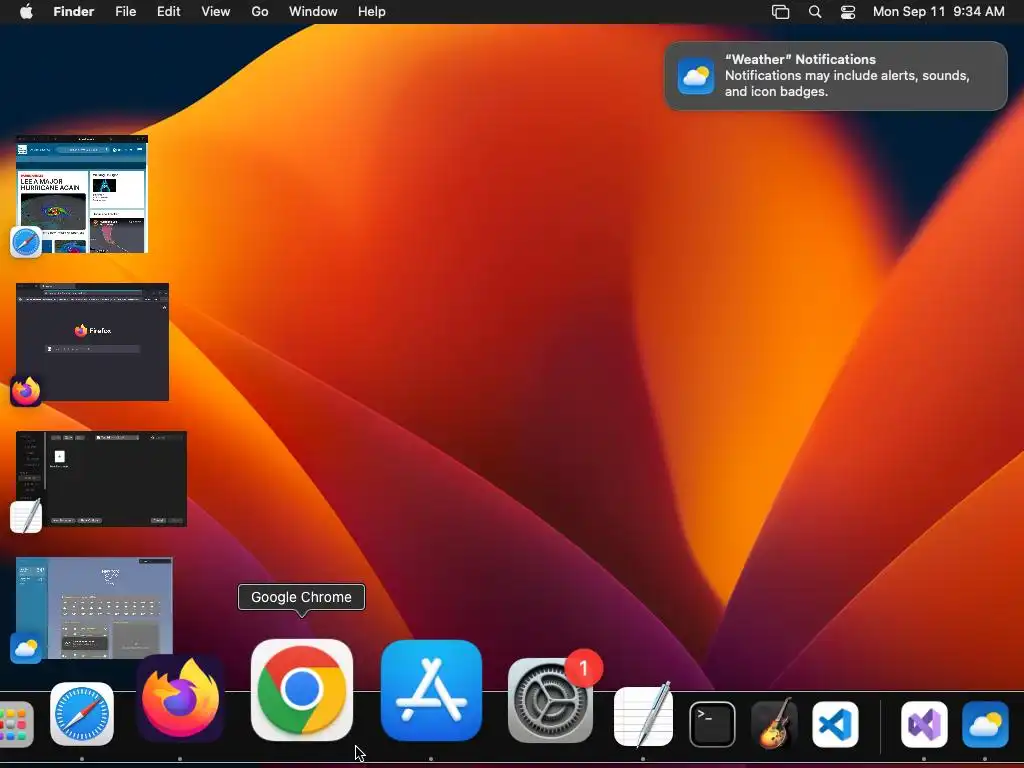The image size is (1024, 768).
Task: Open the View menu
Action: [x=216, y=12]
